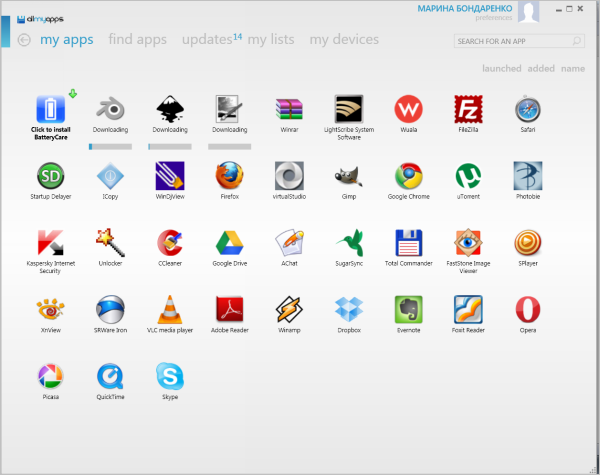
Task: Go back with the arrow button
Action: 24,40
